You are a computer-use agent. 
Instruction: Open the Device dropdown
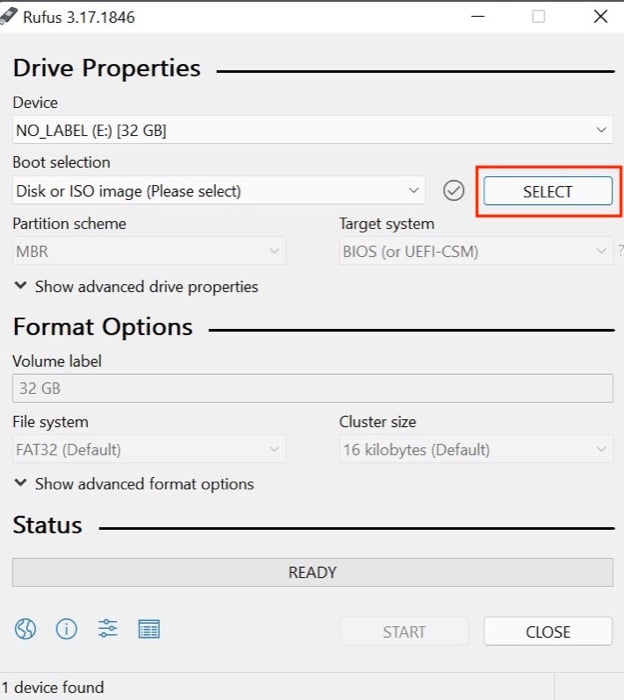coord(312,130)
